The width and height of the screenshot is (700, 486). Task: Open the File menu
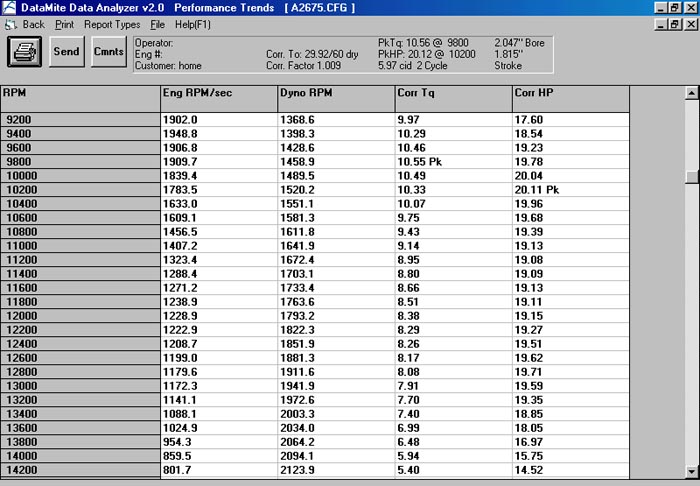157,25
